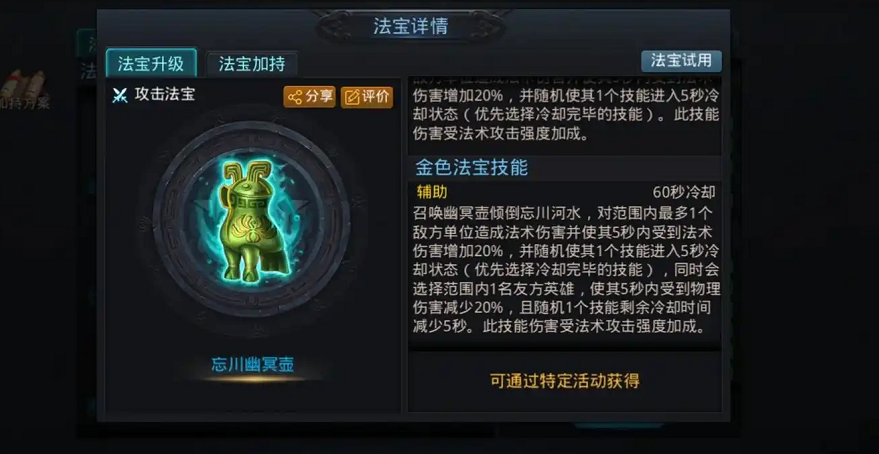The image size is (879, 454).
Task: Switch to the 法宝升级 tab
Action: tap(151, 63)
